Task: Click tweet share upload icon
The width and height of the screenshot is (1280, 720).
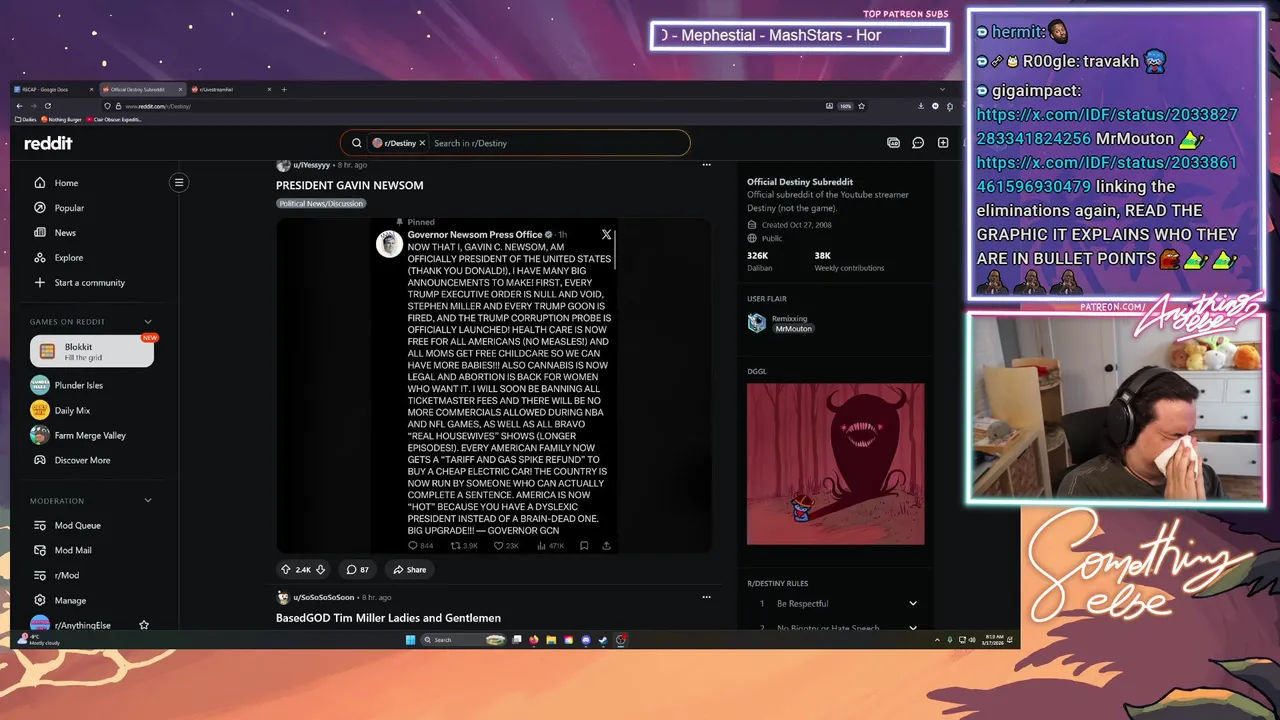Action: (x=606, y=546)
